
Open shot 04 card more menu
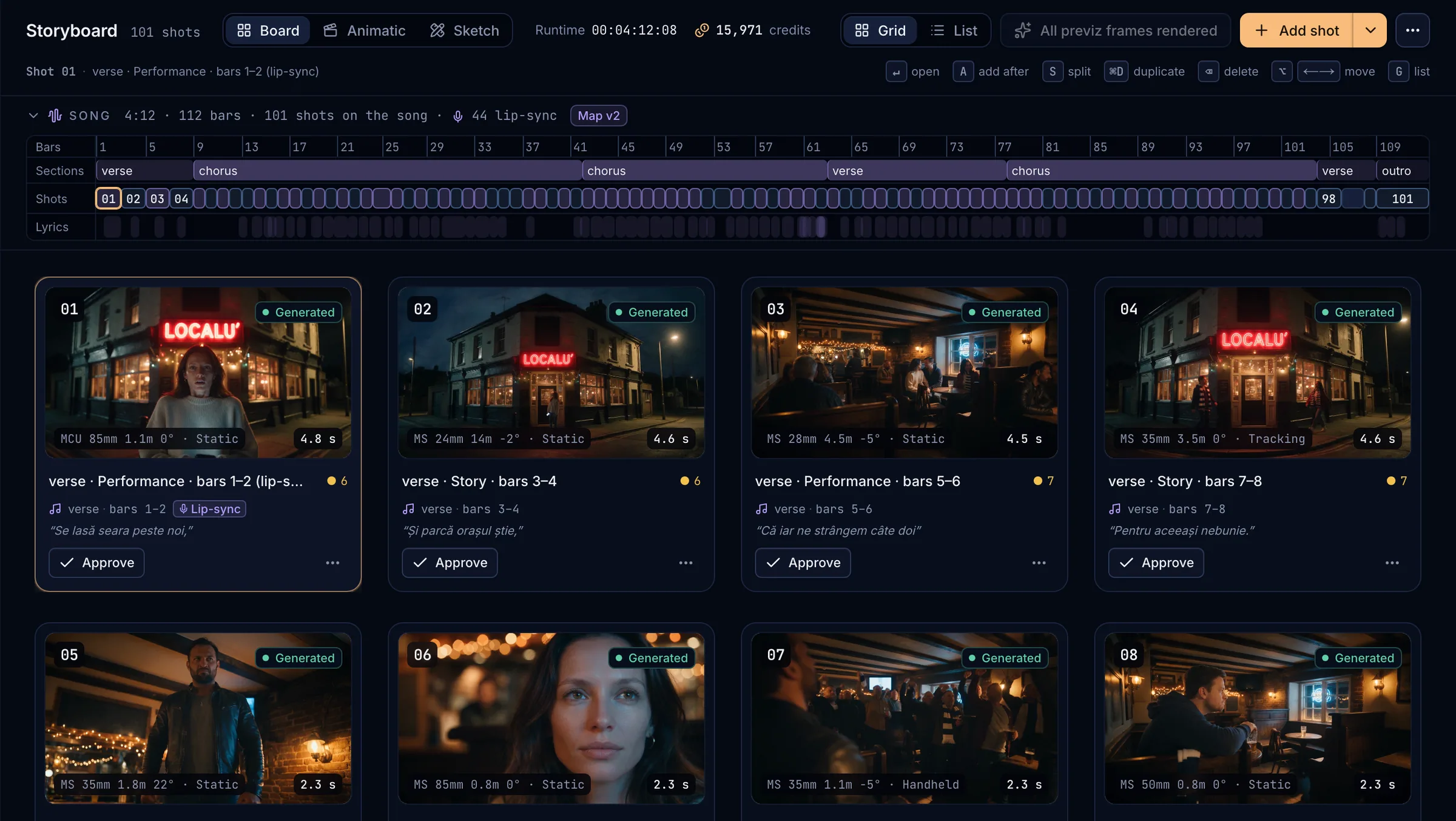point(1392,563)
